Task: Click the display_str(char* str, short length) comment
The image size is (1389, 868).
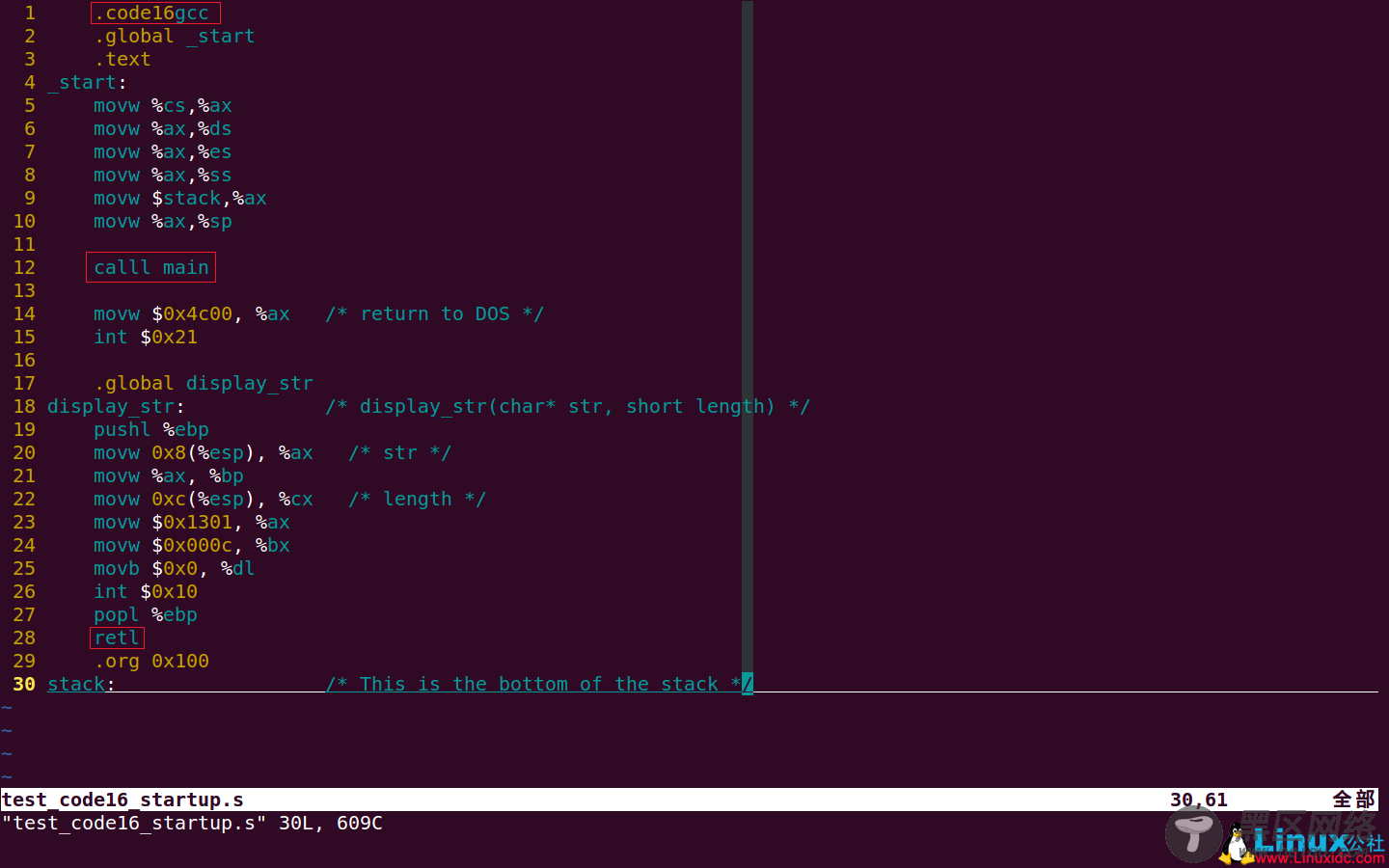Action: click(568, 406)
